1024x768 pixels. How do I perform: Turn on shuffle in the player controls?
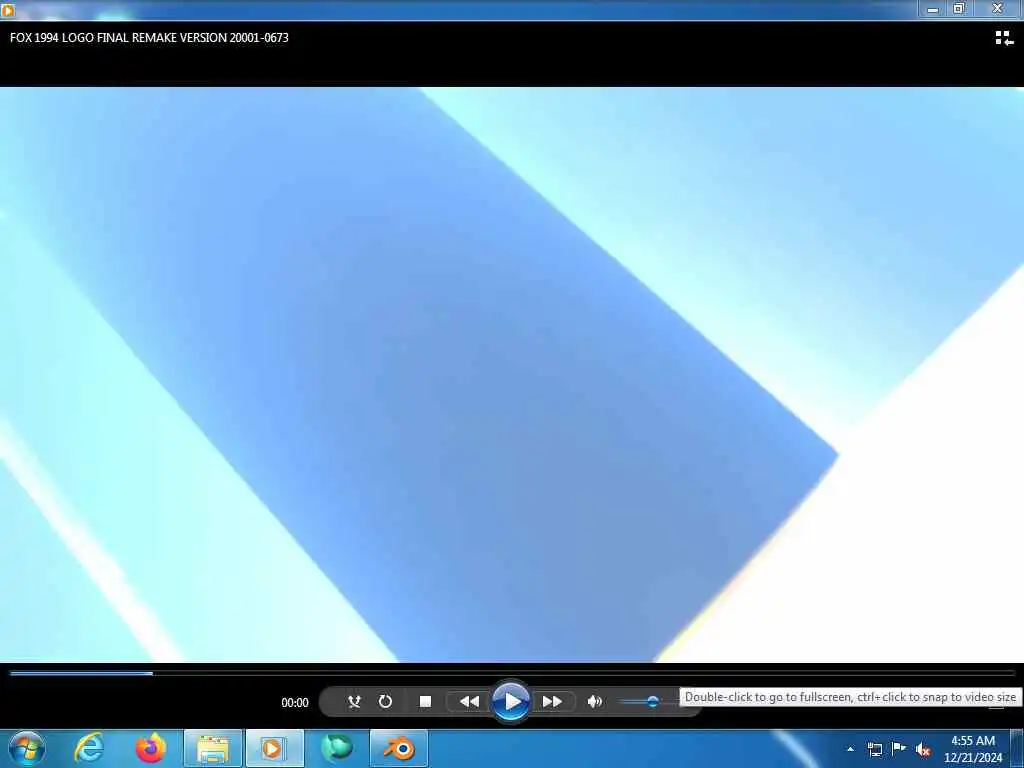point(354,701)
